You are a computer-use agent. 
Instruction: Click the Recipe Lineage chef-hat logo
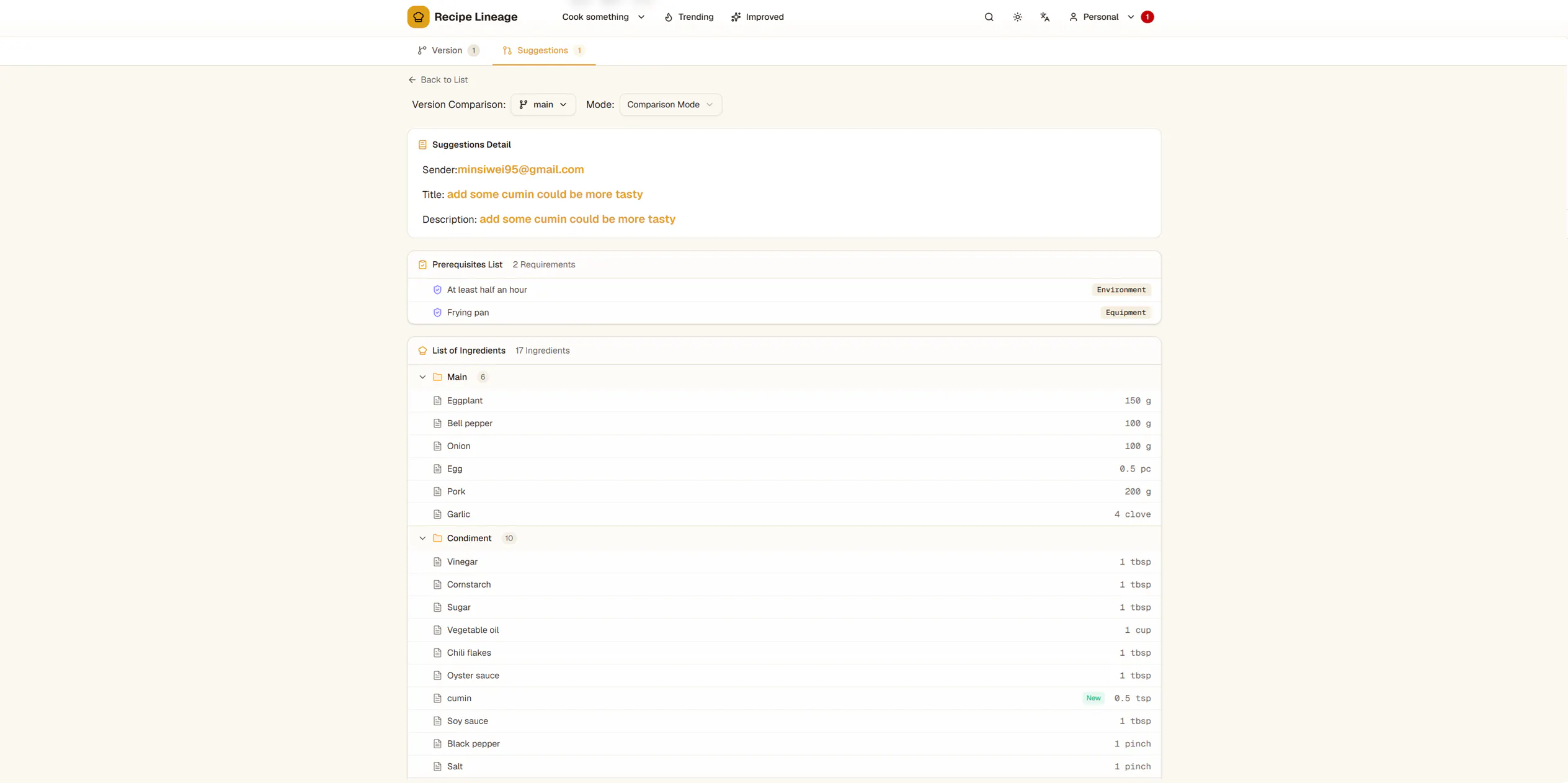(x=418, y=17)
